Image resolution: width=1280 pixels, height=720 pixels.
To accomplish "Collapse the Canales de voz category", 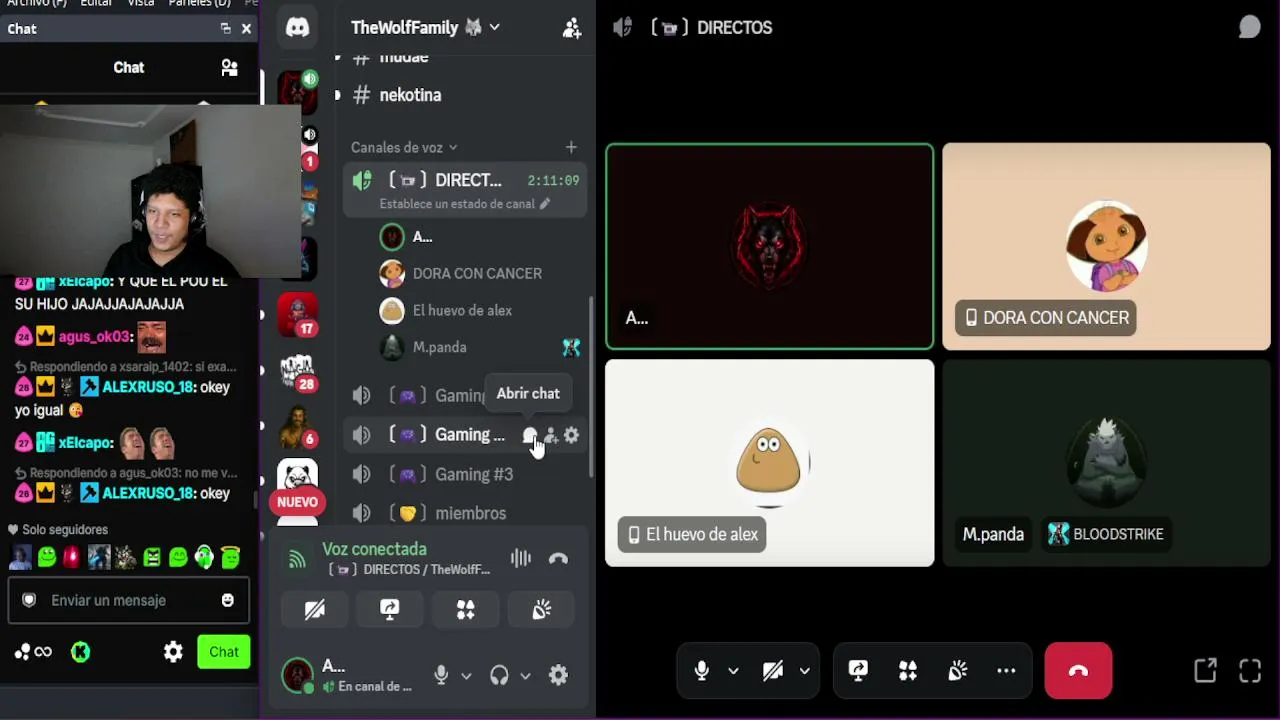I will point(404,147).
